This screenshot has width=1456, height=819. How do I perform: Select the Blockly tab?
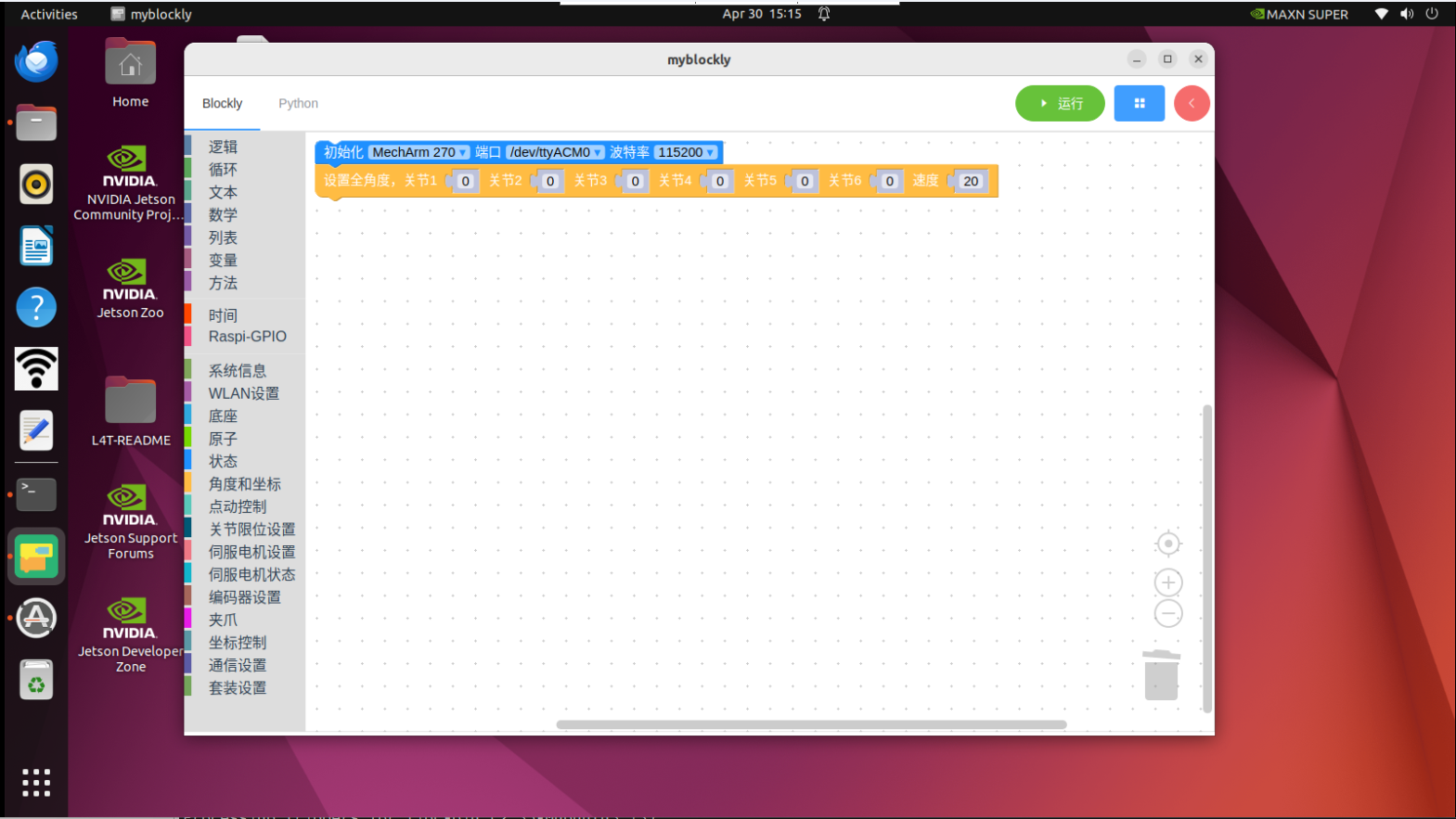coord(223,103)
